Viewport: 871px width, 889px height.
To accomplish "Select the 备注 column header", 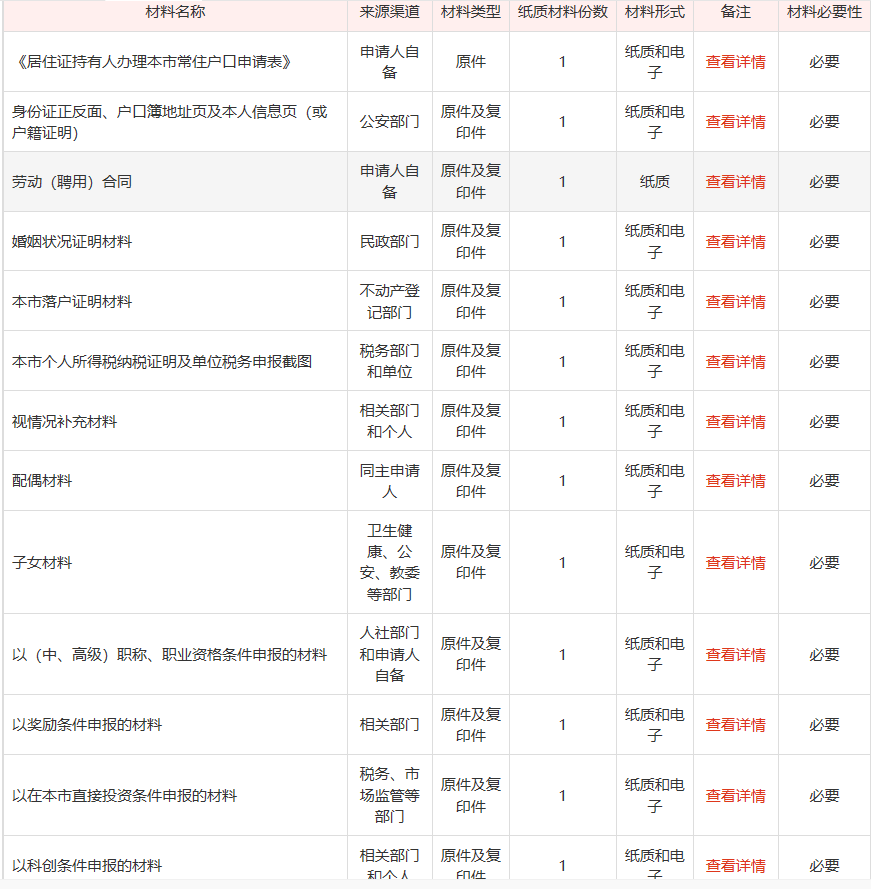I will tap(735, 12).
